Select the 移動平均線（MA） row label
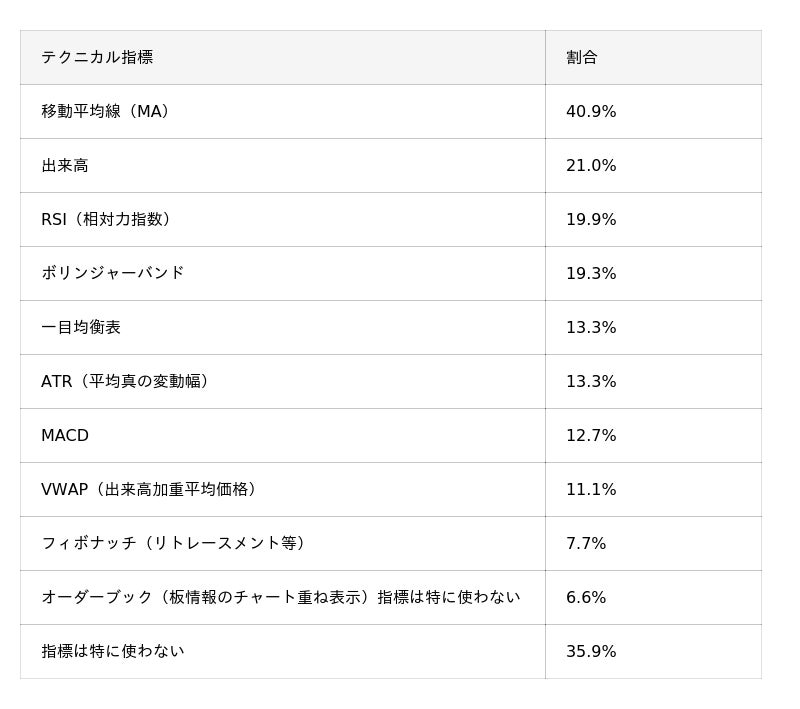The height and width of the screenshot is (709, 800). pyautogui.click(x=108, y=111)
